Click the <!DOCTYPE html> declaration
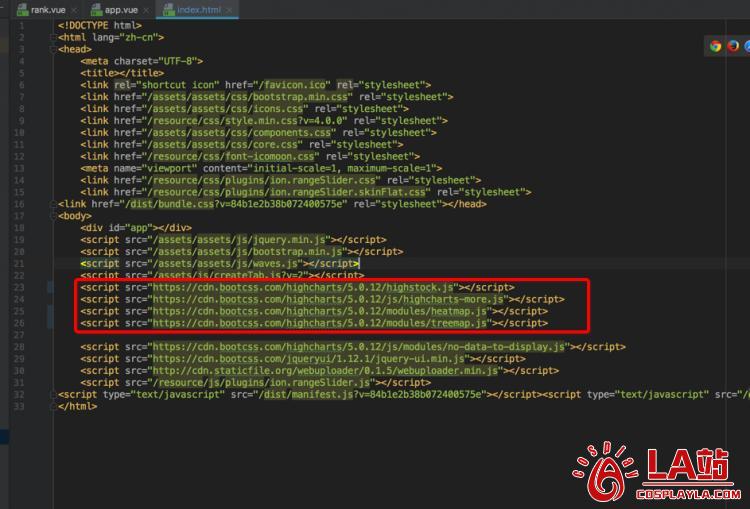This screenshot has height=509, width=750. pos(100,25)
